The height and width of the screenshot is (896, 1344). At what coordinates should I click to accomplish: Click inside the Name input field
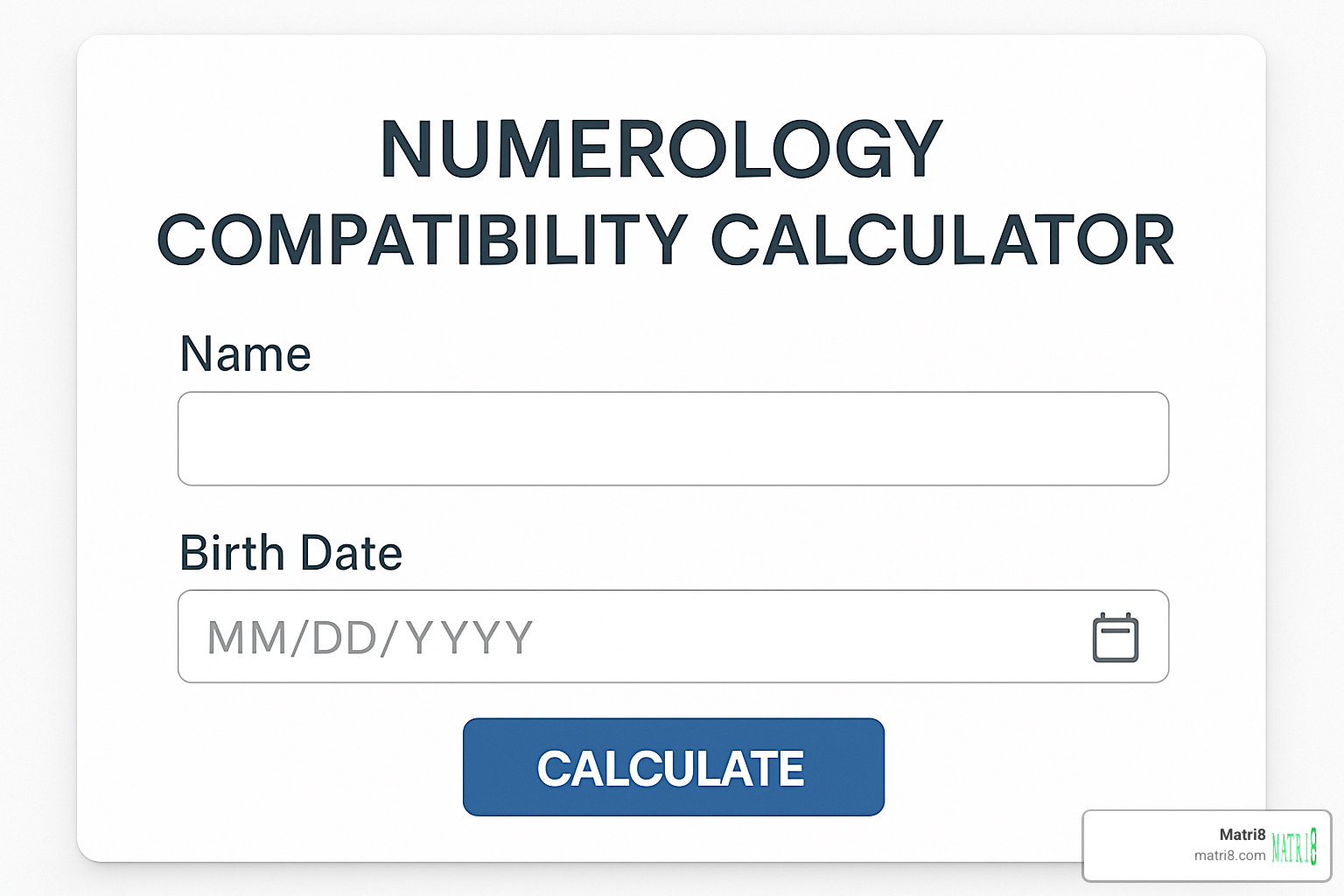672,437
